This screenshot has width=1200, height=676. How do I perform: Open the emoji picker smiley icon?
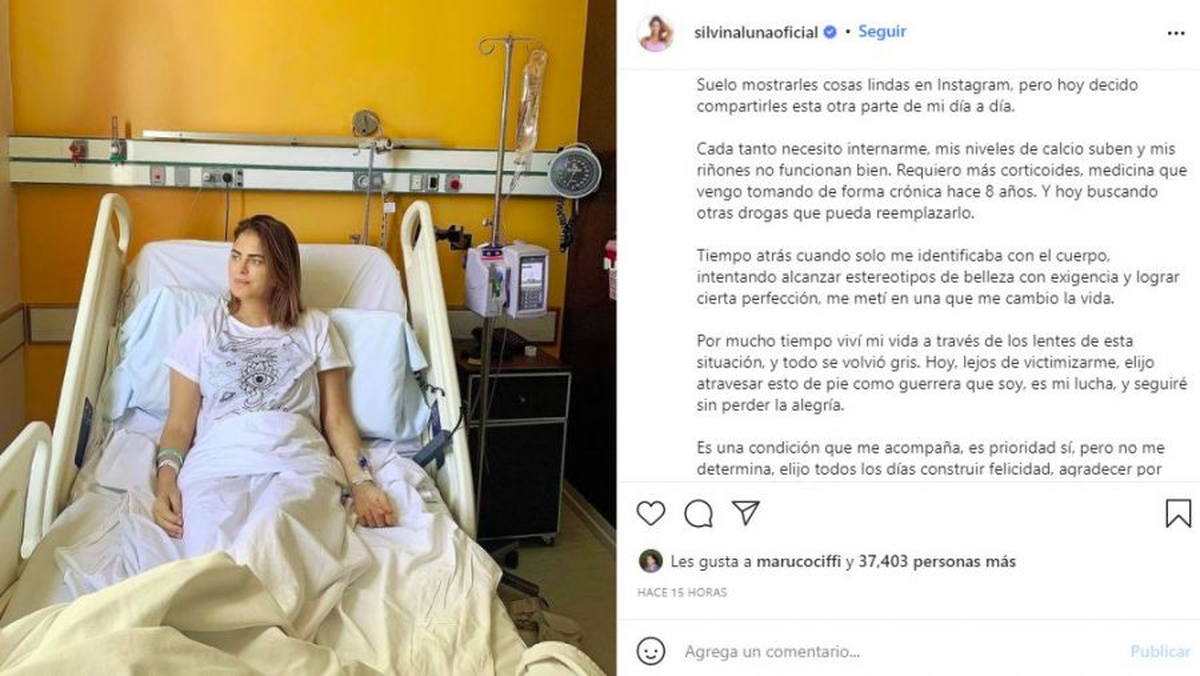pyautogui.click(x=651, y=651)
